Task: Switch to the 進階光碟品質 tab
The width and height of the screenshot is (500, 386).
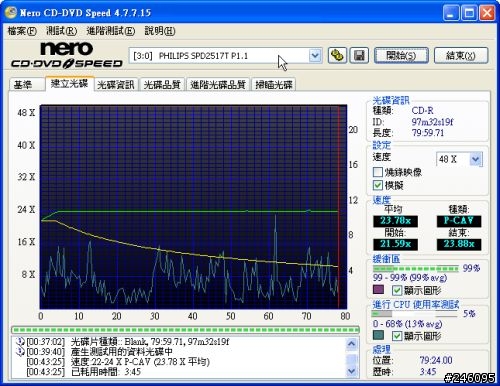Action: point(218,85)
